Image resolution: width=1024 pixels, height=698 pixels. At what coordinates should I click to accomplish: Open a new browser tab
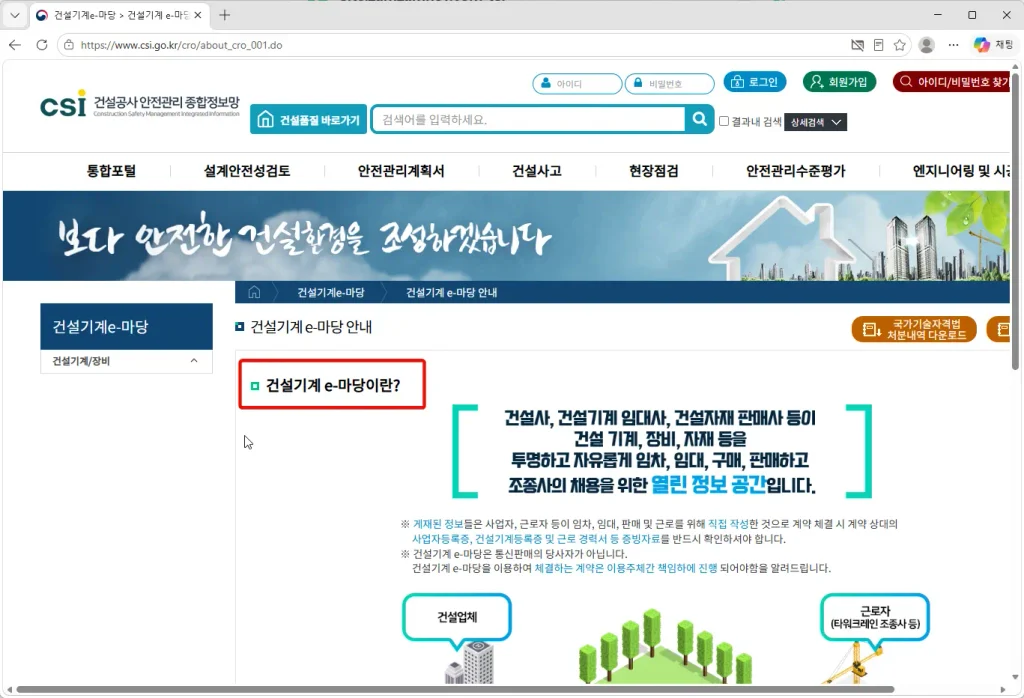click(225, 15)
